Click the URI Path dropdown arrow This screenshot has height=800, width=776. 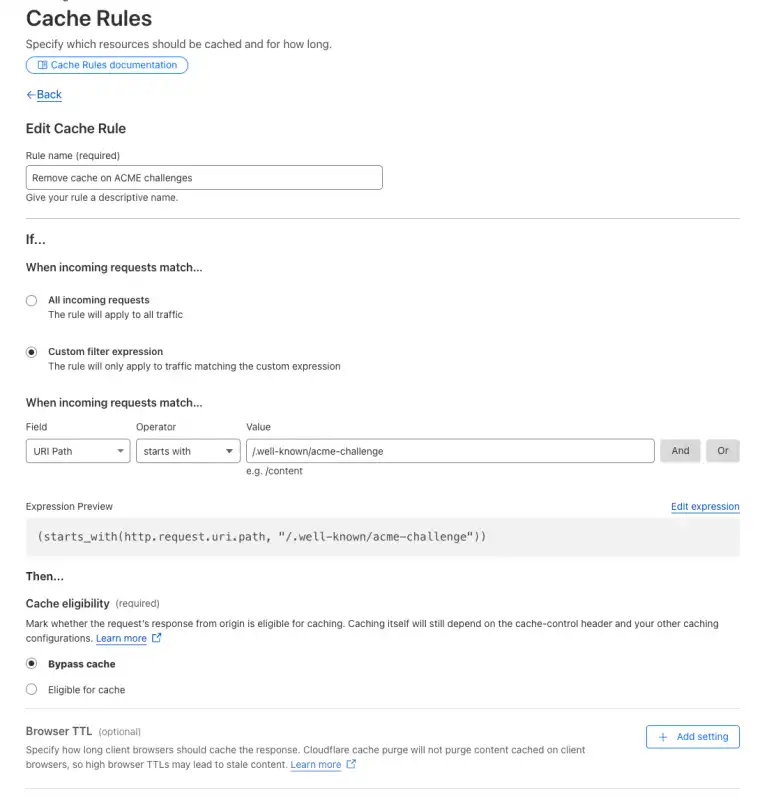(120, 451)
